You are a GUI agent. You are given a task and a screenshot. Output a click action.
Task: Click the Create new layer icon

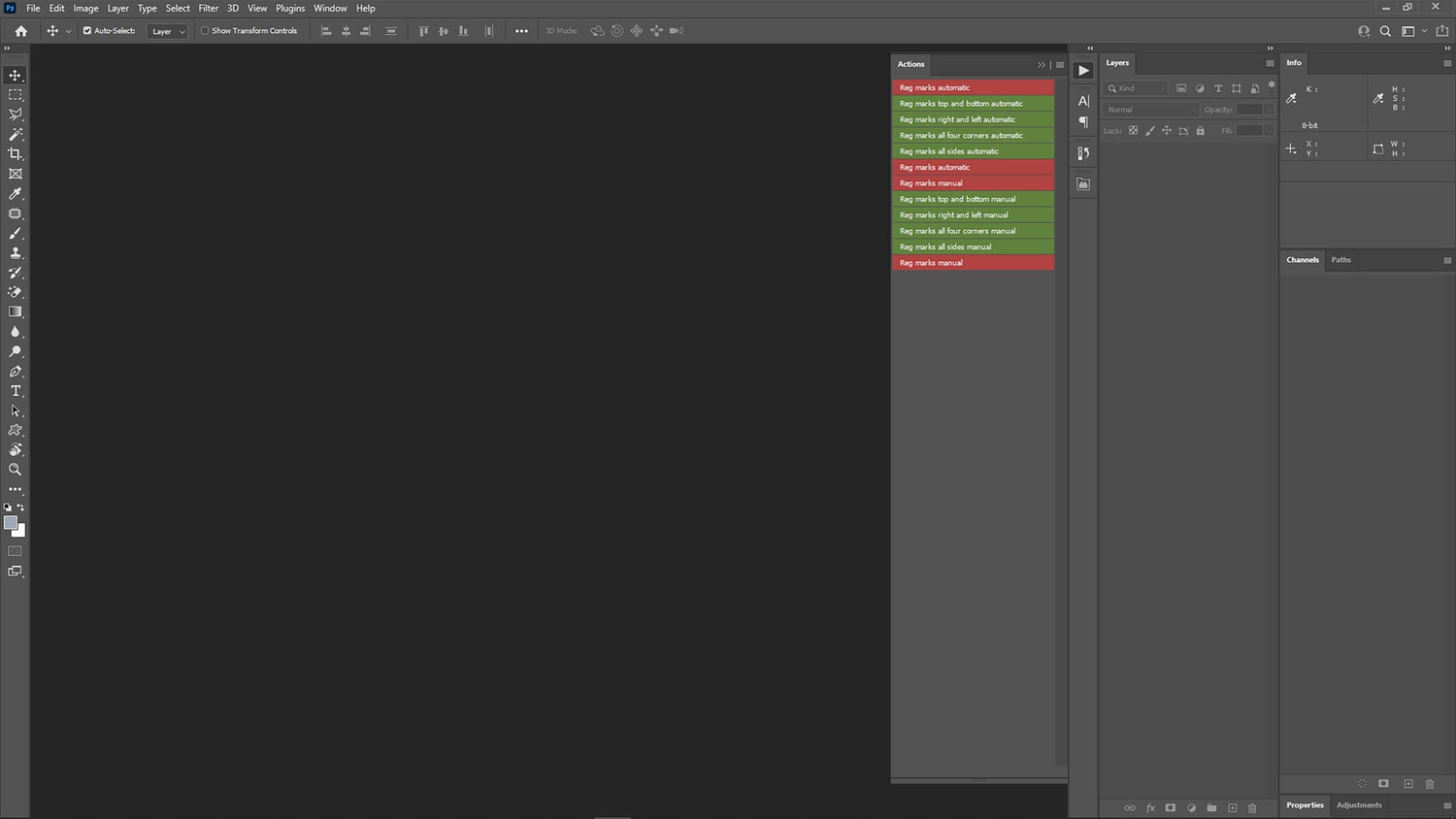pyautogui.click(x=1232, y=807)
